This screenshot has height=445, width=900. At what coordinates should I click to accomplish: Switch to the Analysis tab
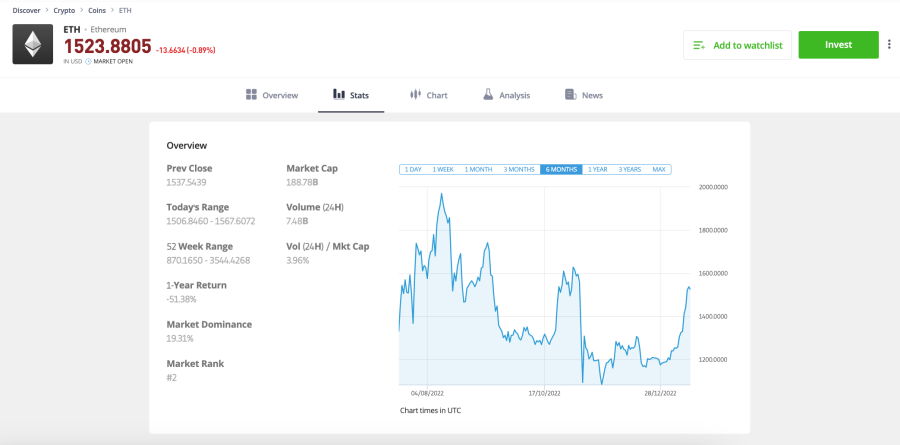506,95
